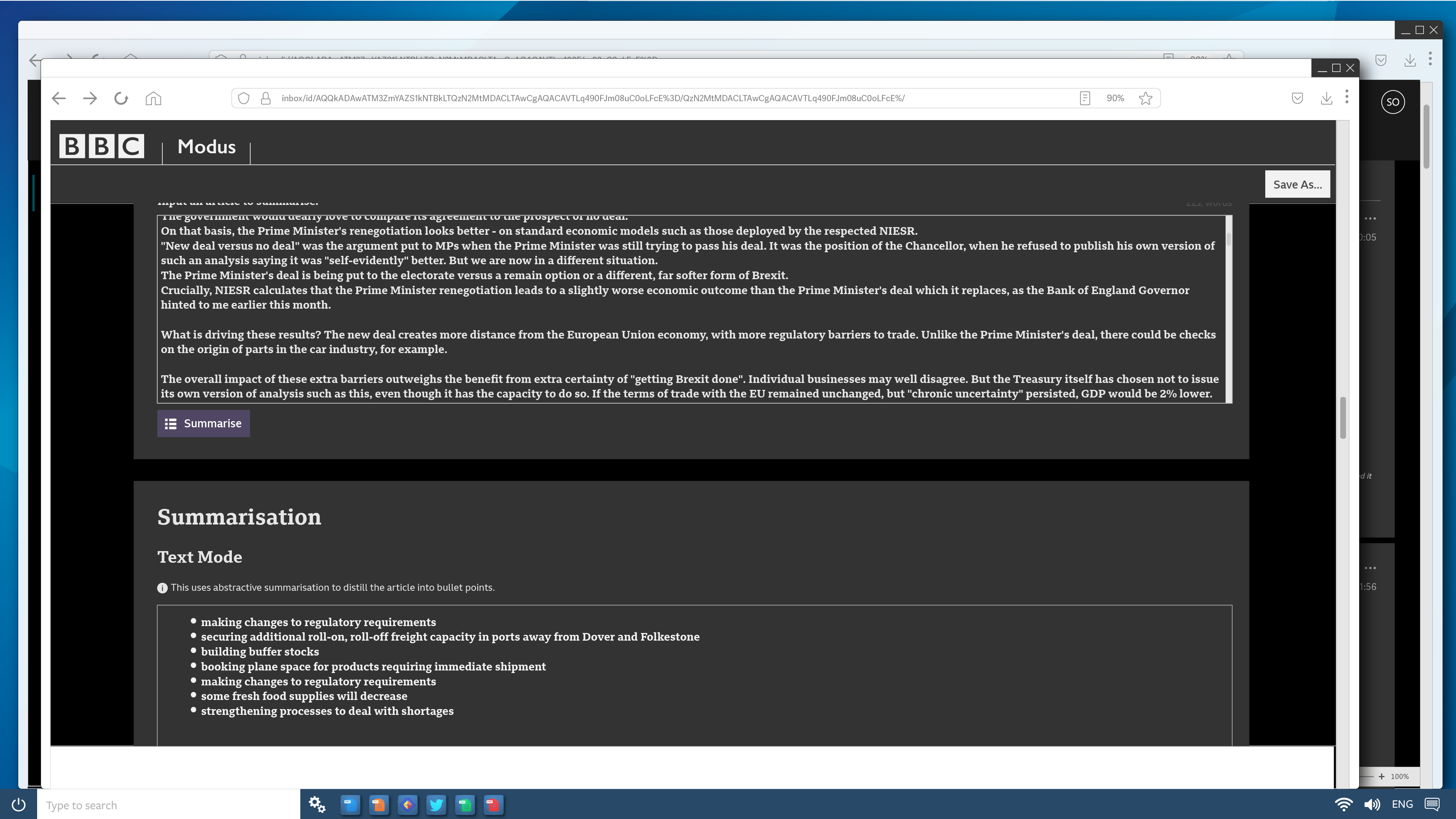Click bullet 'some fresh food supplies will decrease'
The image size is (1456, 819).
click(304, 696)
